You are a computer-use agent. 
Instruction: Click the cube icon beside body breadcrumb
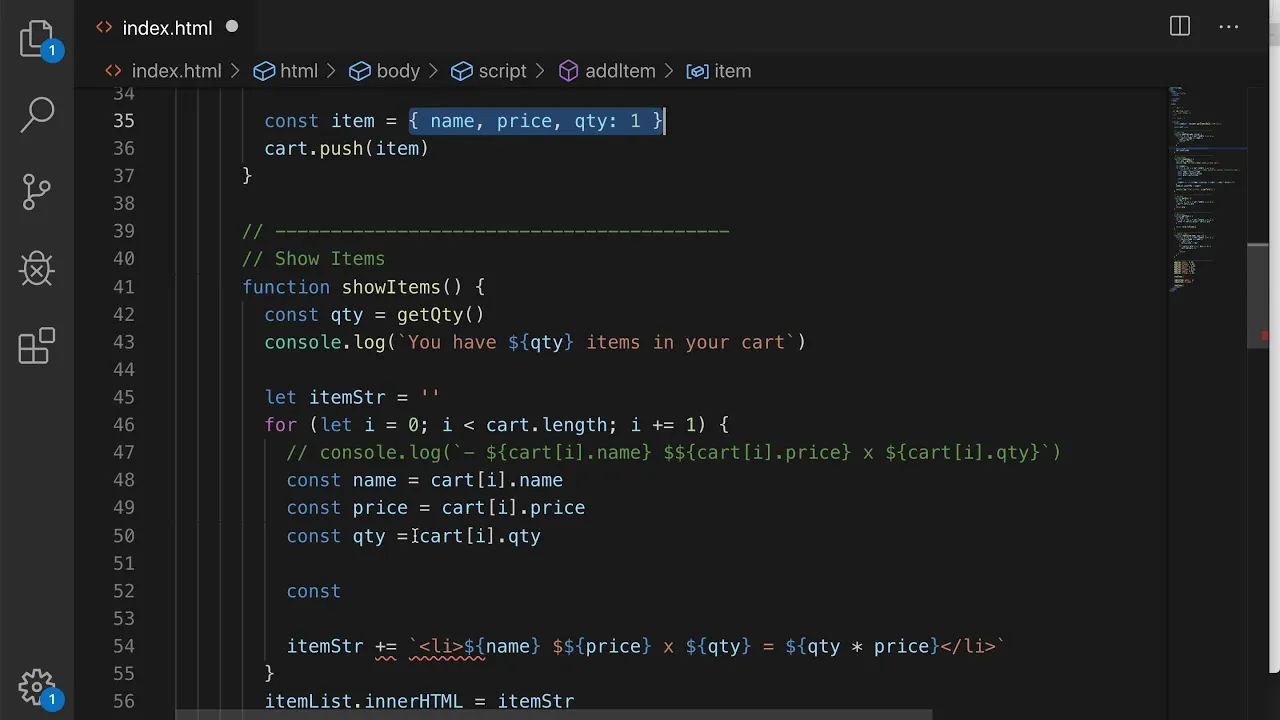[x=360, y=71]
